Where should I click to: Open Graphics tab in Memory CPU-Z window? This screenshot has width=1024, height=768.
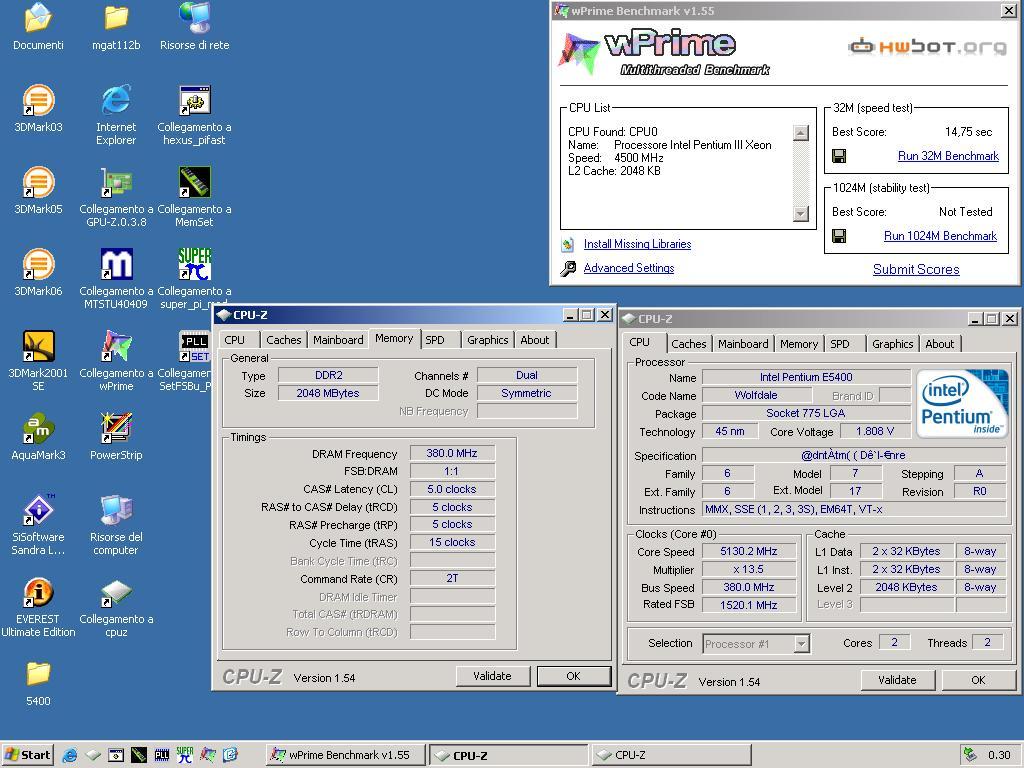tap(487, 340)
